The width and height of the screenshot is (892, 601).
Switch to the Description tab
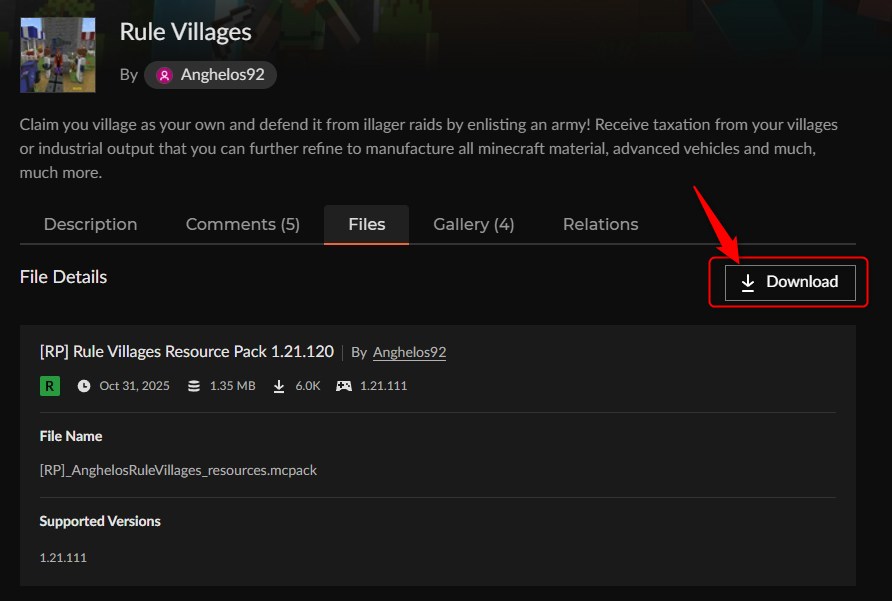coord(90,224)
